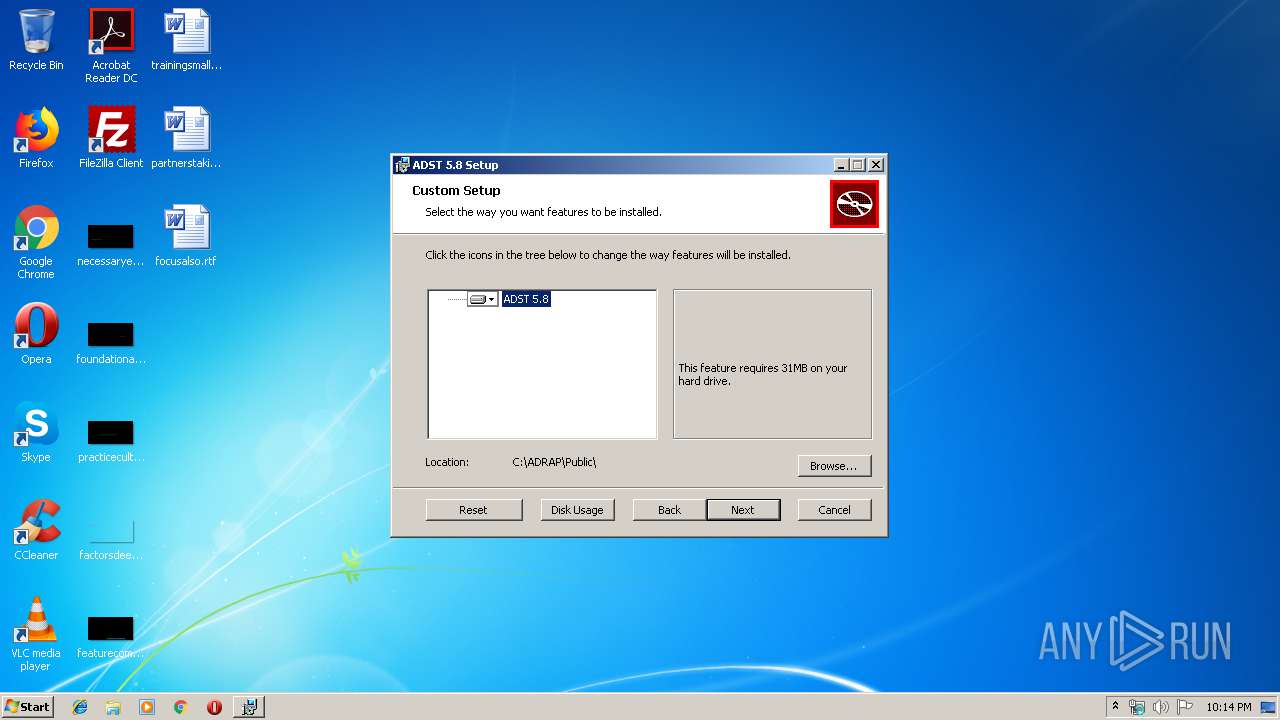Viewport: 1280px width, 720px height.
Task: Switch to the installer taskbar button
Action: click(x=249, y=707)
